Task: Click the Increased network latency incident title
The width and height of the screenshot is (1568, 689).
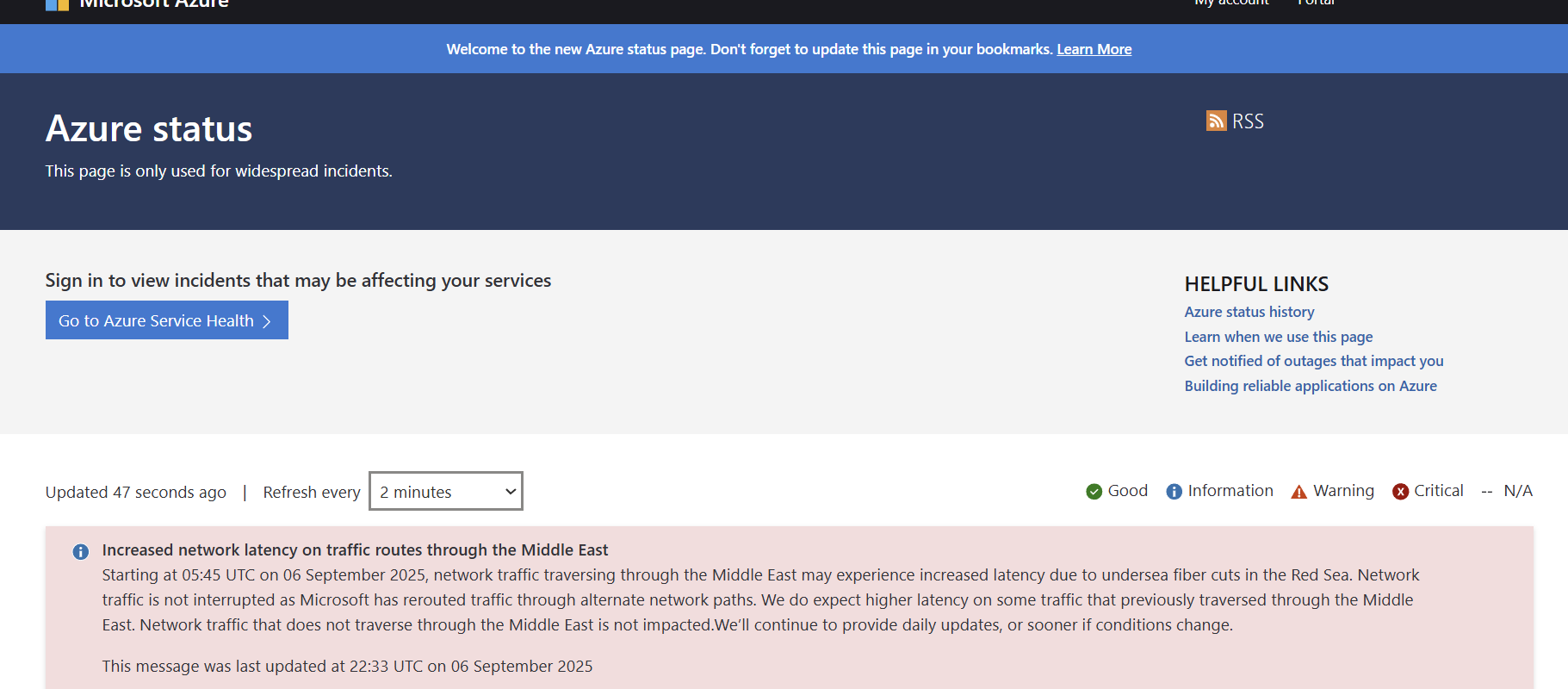Action: click(355, 549)
